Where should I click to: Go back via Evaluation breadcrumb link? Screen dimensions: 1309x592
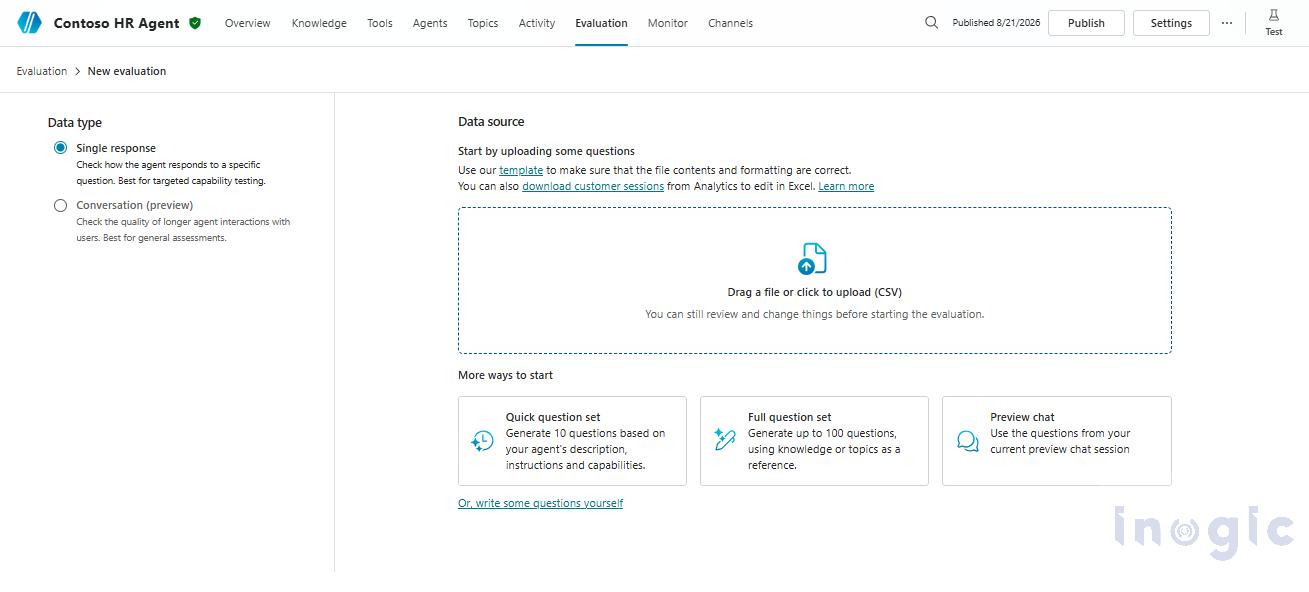coord(42,71)
